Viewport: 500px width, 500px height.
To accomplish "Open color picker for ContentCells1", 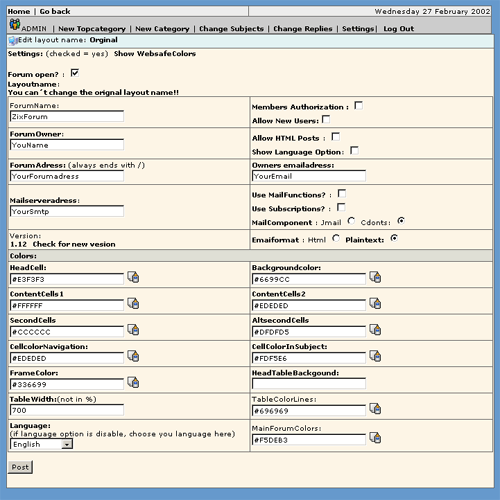I will 133,303.
